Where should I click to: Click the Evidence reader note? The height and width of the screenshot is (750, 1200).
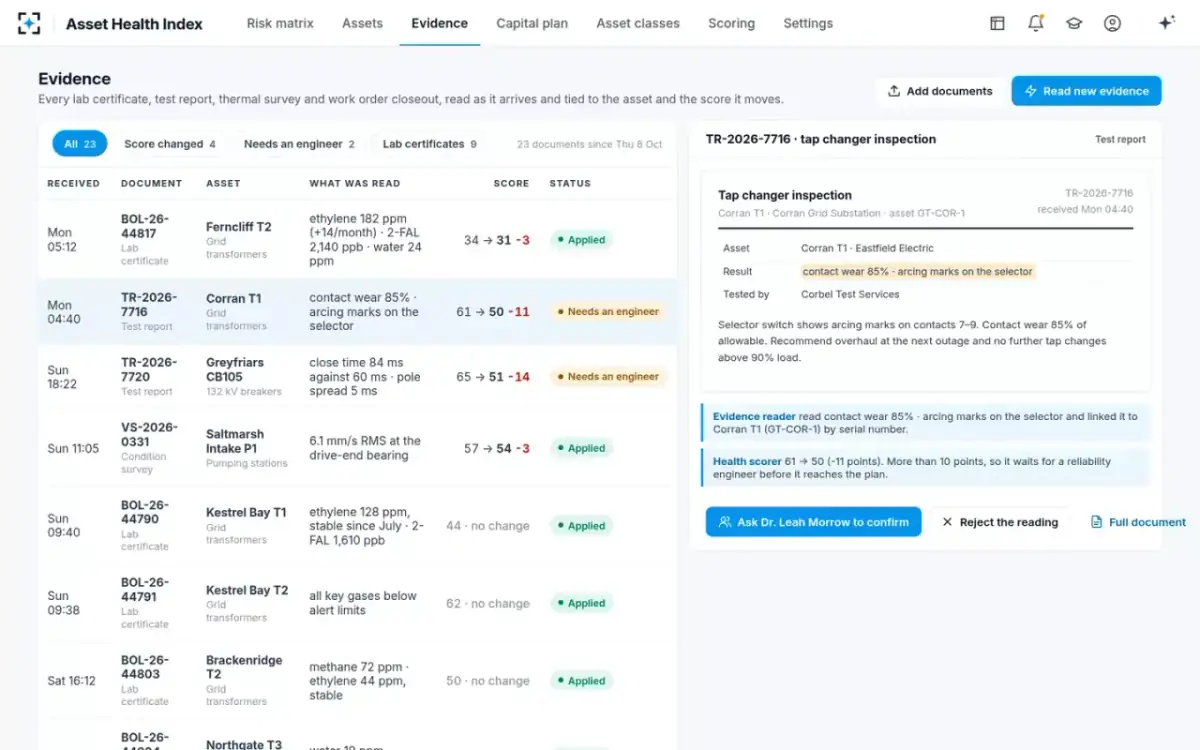point(925,423)
